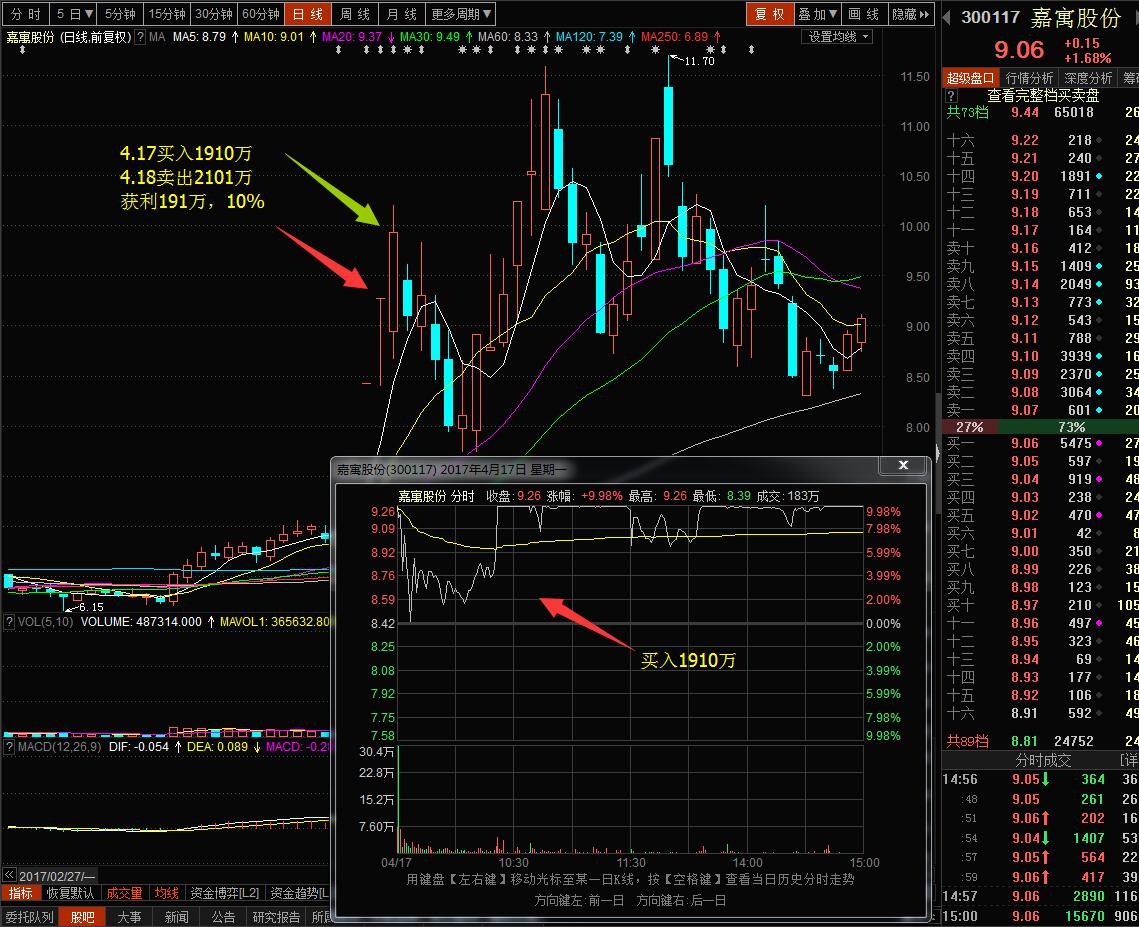Open the 设置均线 dropdown
The width and height of the screenshot is (1139, 927).
click(838, 37)
